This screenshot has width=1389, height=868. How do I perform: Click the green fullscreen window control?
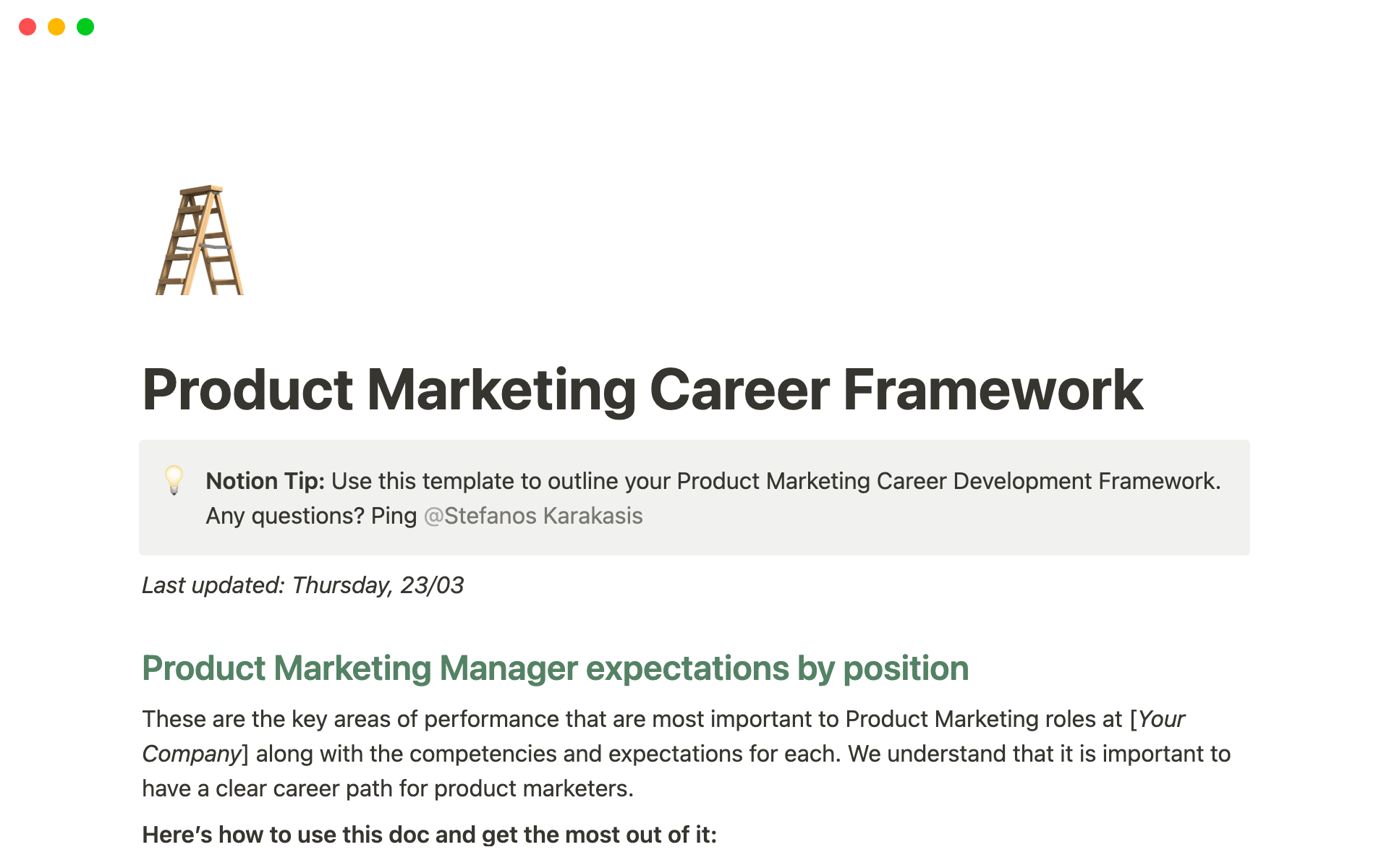[85, 27]
